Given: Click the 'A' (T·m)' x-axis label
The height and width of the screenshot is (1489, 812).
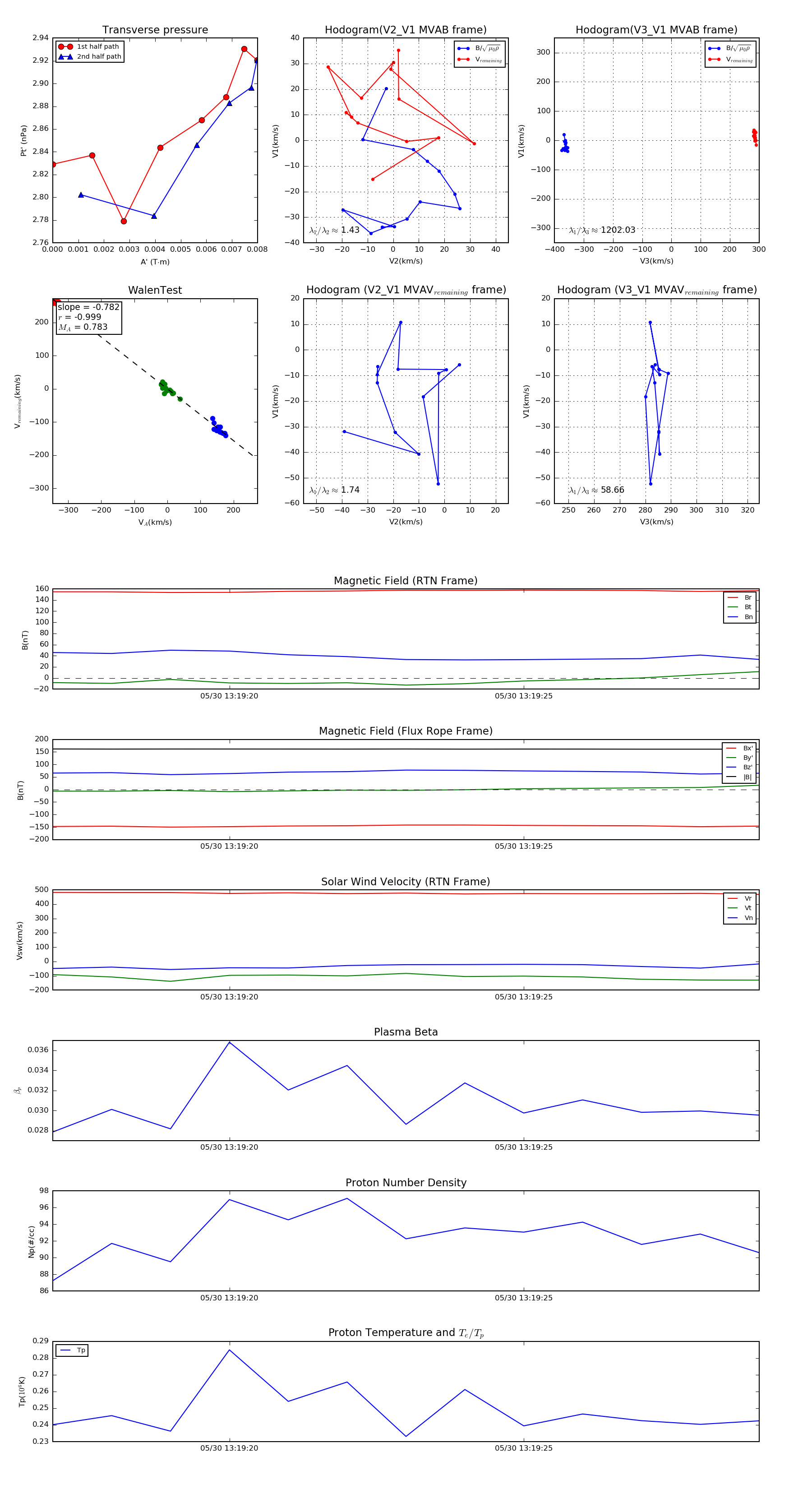Looking at the screenshot, I should coord(155,262).
